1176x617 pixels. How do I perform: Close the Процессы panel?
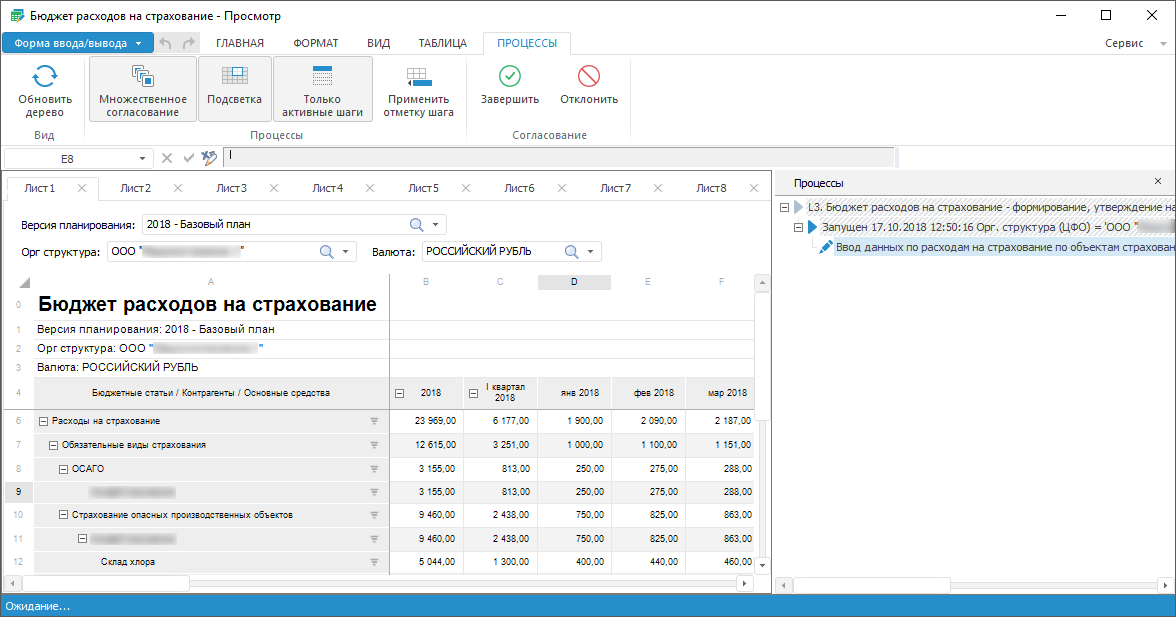coord(1158,182)
